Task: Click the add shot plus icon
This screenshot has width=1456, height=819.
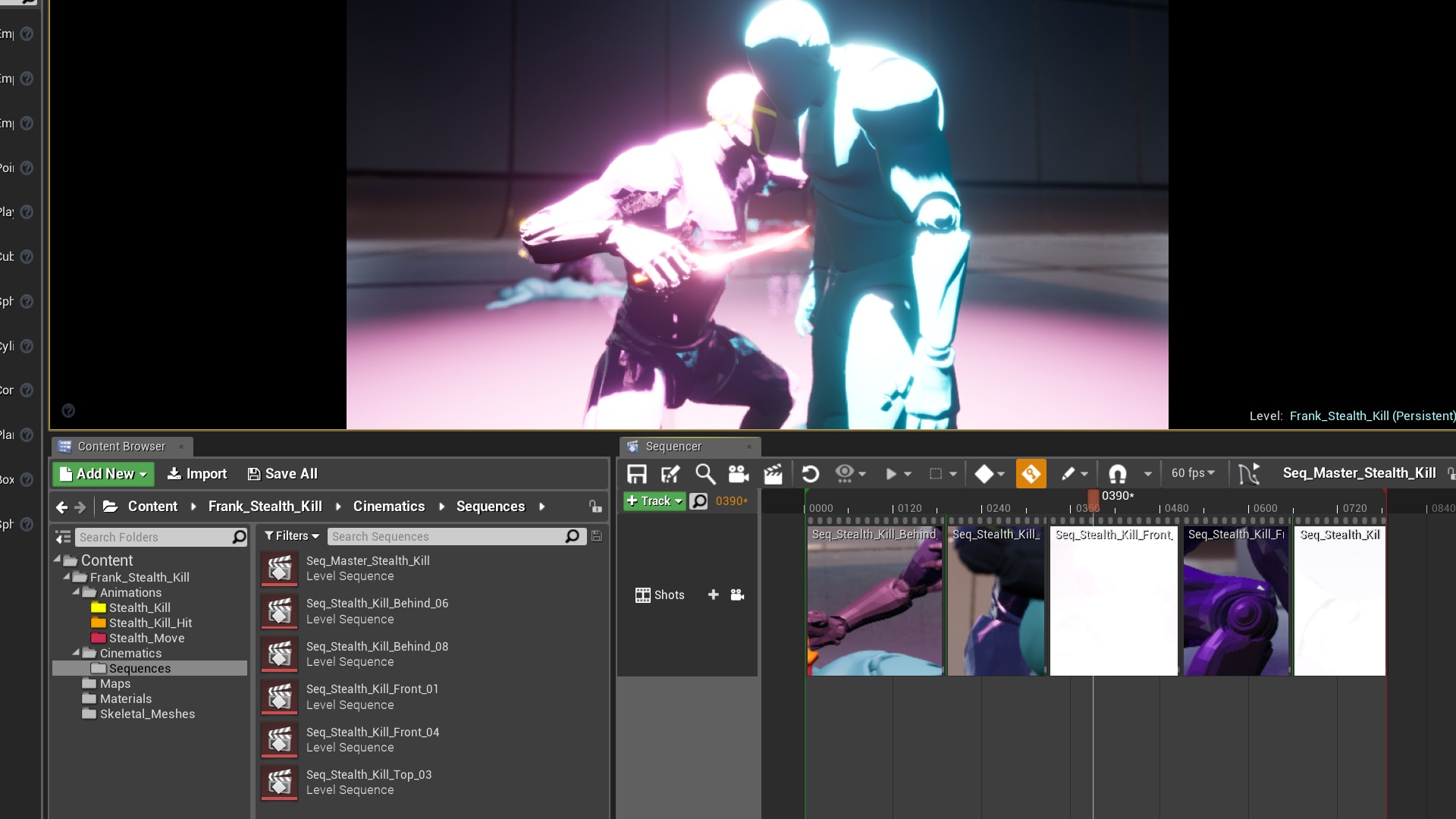Action: click(x=713, y=595)
